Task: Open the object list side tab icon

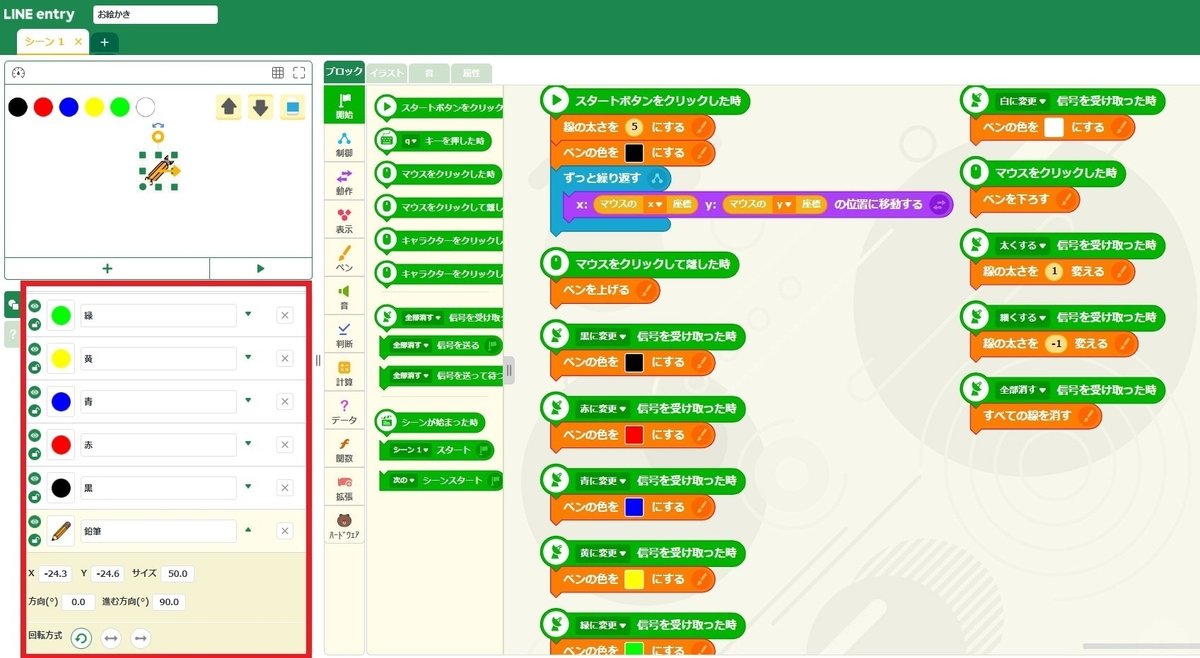Action: pyautogui.click(x=12, y=306)
